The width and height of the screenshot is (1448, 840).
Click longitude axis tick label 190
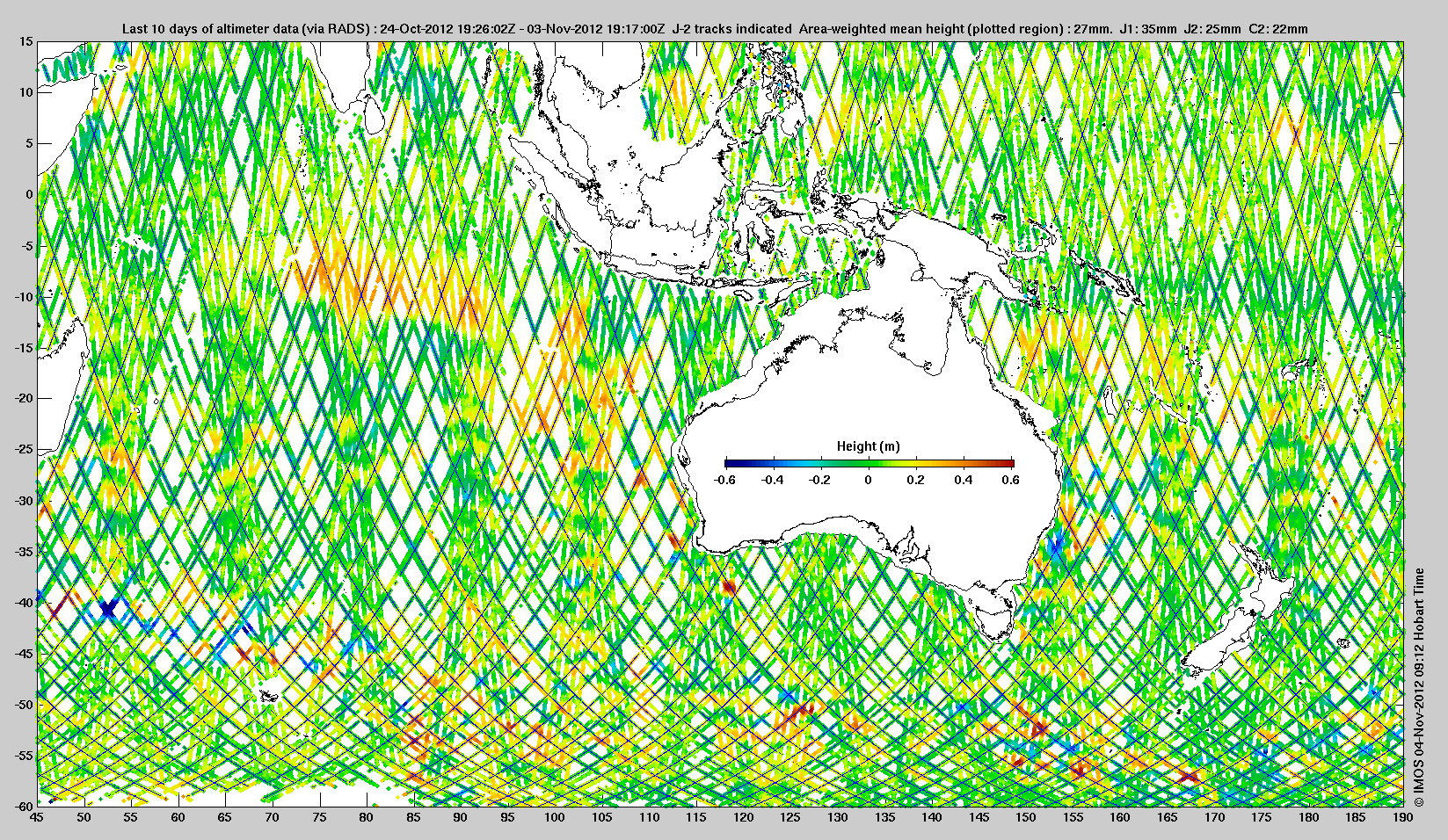1403,817
